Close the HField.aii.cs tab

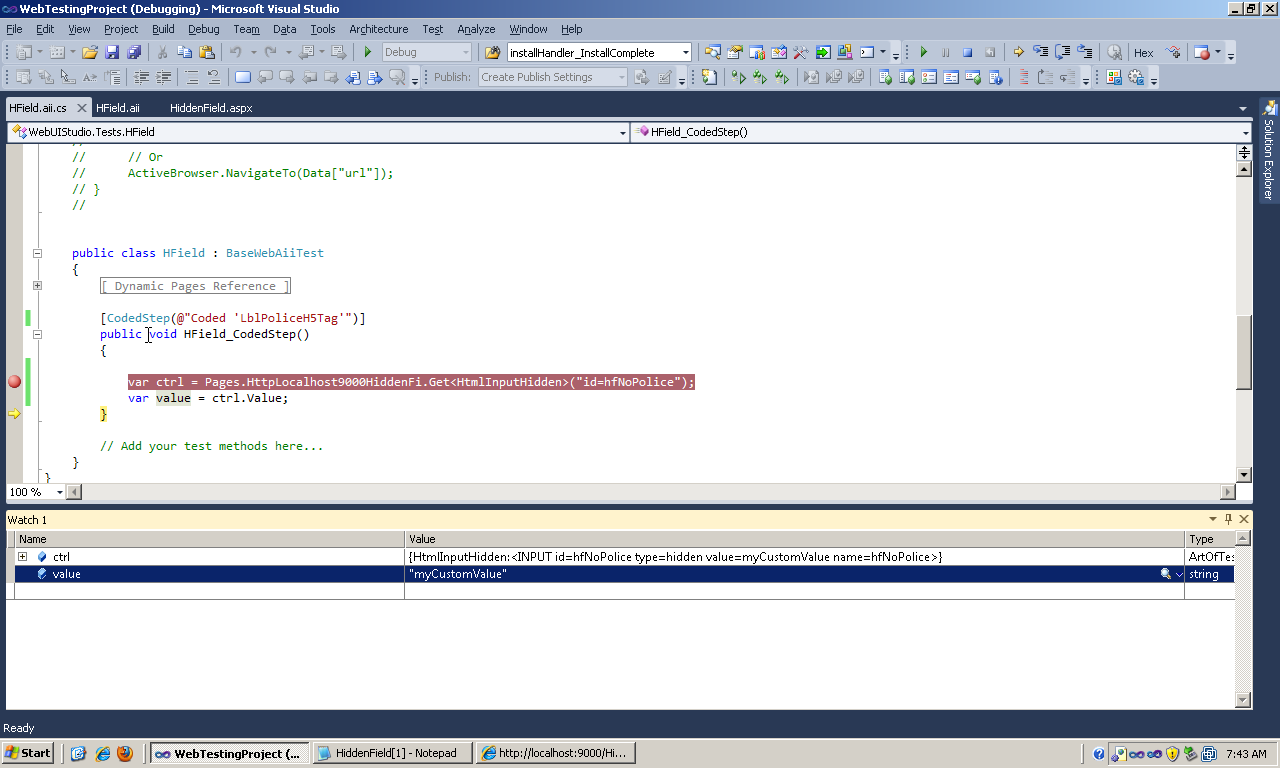click(82, 108)
